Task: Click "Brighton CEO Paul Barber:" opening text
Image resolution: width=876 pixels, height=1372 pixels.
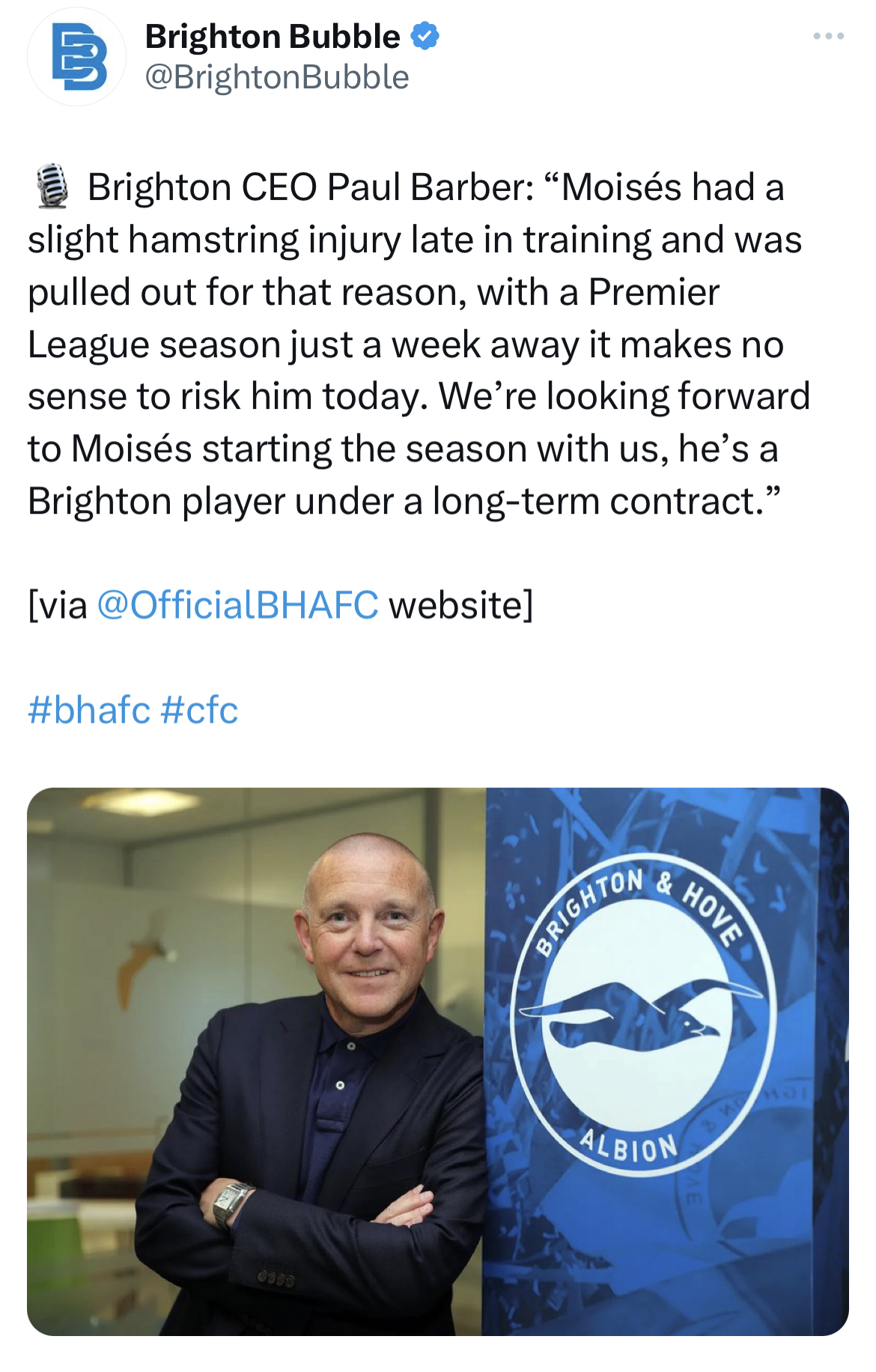Action: pyautogui.click(x=311, y=186)
